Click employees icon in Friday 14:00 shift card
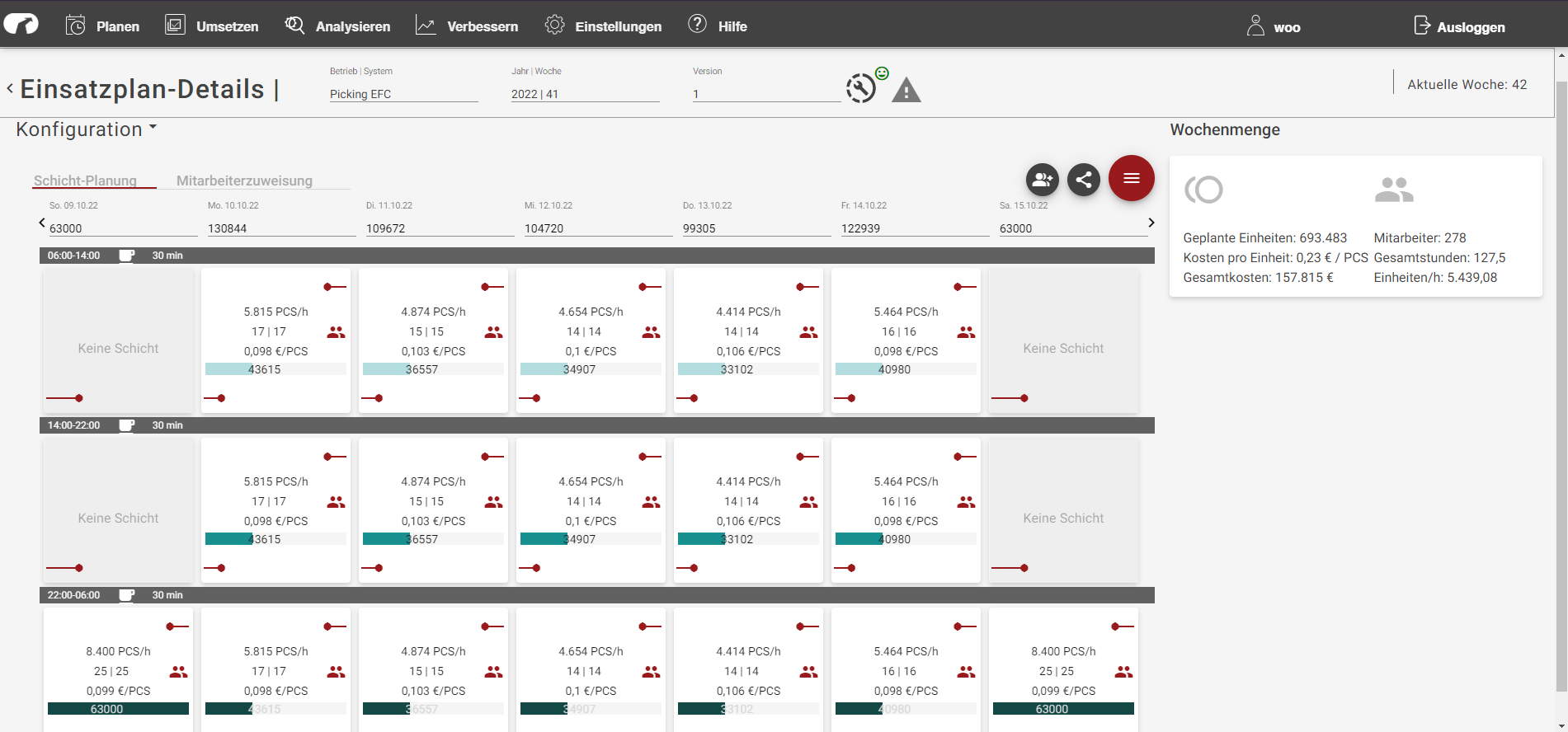The width and height of the screenshot is (1568, 732). pyautogui.click(x=966, y=502)
